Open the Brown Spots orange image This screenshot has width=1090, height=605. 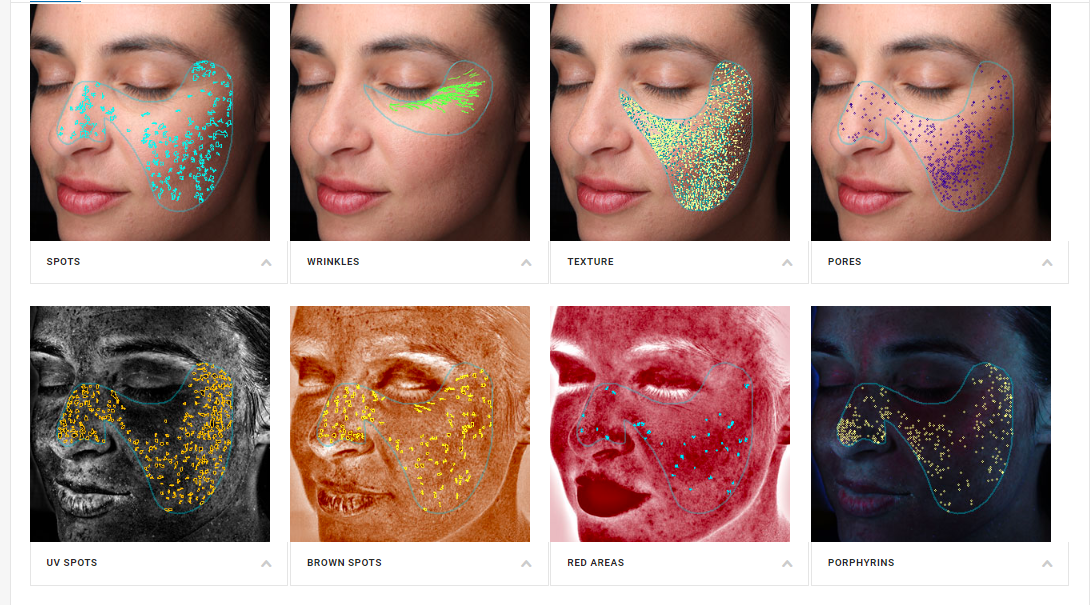pos(410,424)
